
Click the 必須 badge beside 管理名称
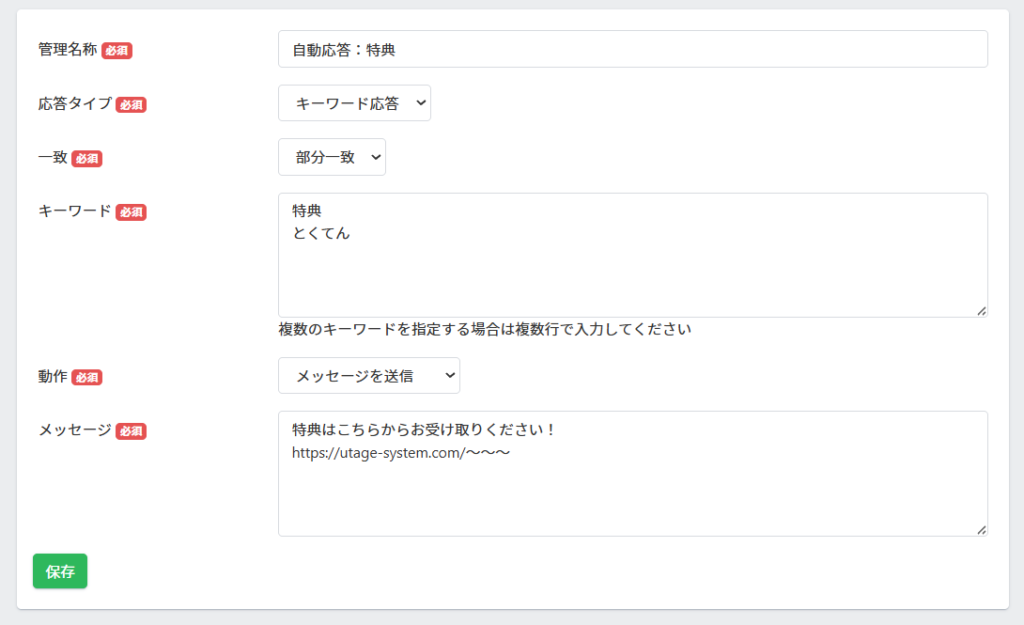117,50
